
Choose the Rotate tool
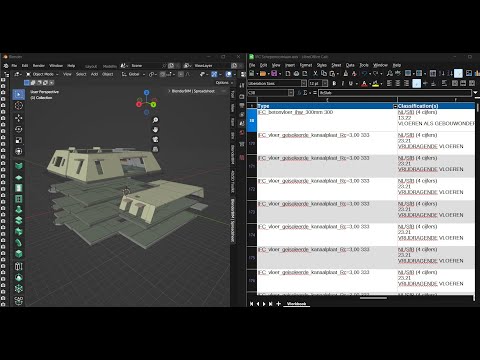(x=19, y=129)
